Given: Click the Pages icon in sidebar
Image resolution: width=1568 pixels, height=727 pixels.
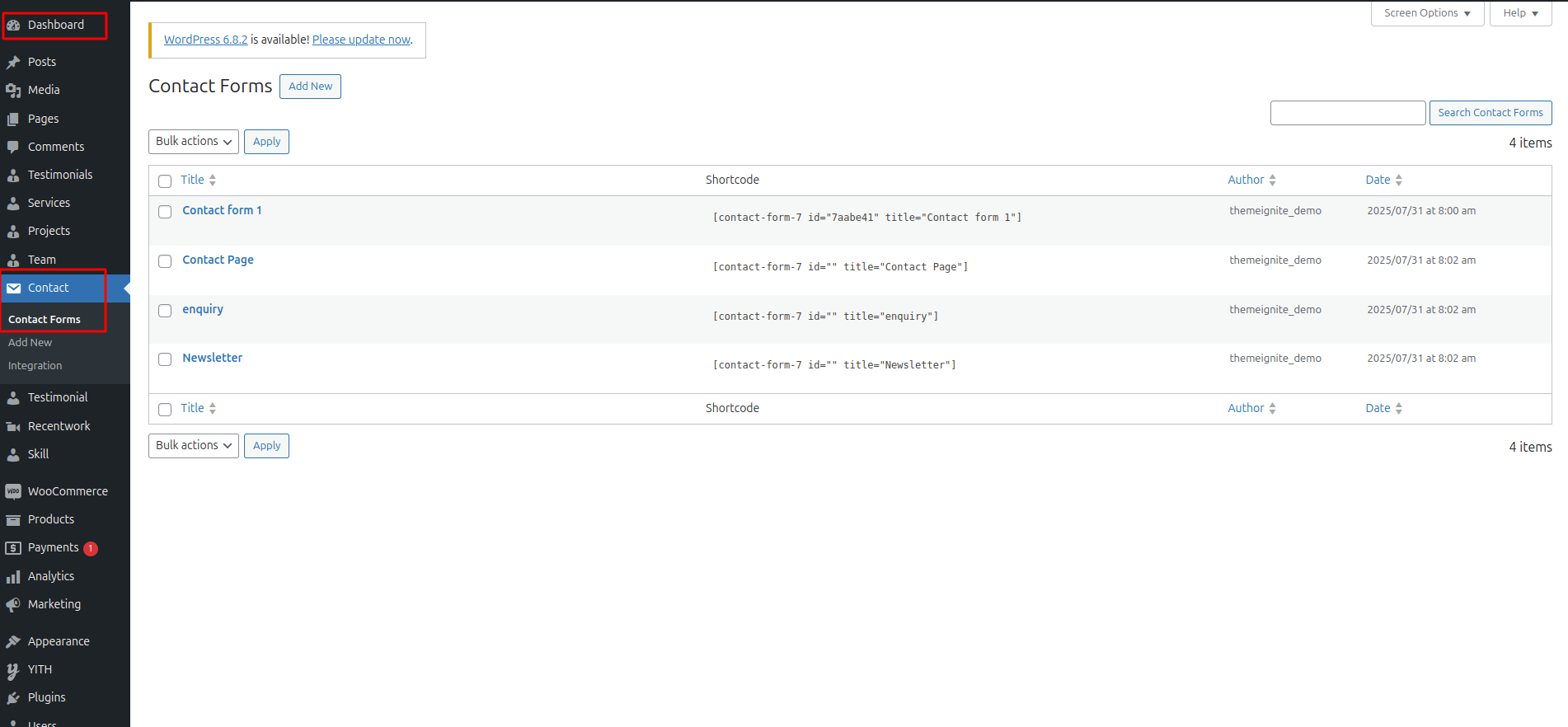Looking at the screenshot, I should (13, 119).
